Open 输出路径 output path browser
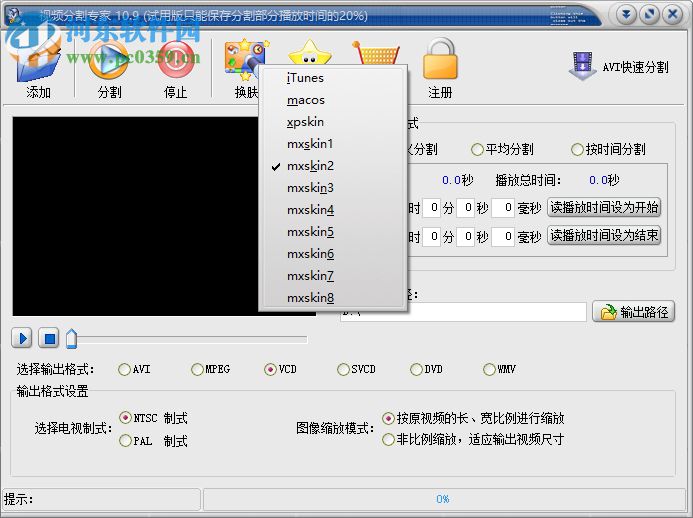The width and height of the screenshot is (693, 518). pos(633,312)
